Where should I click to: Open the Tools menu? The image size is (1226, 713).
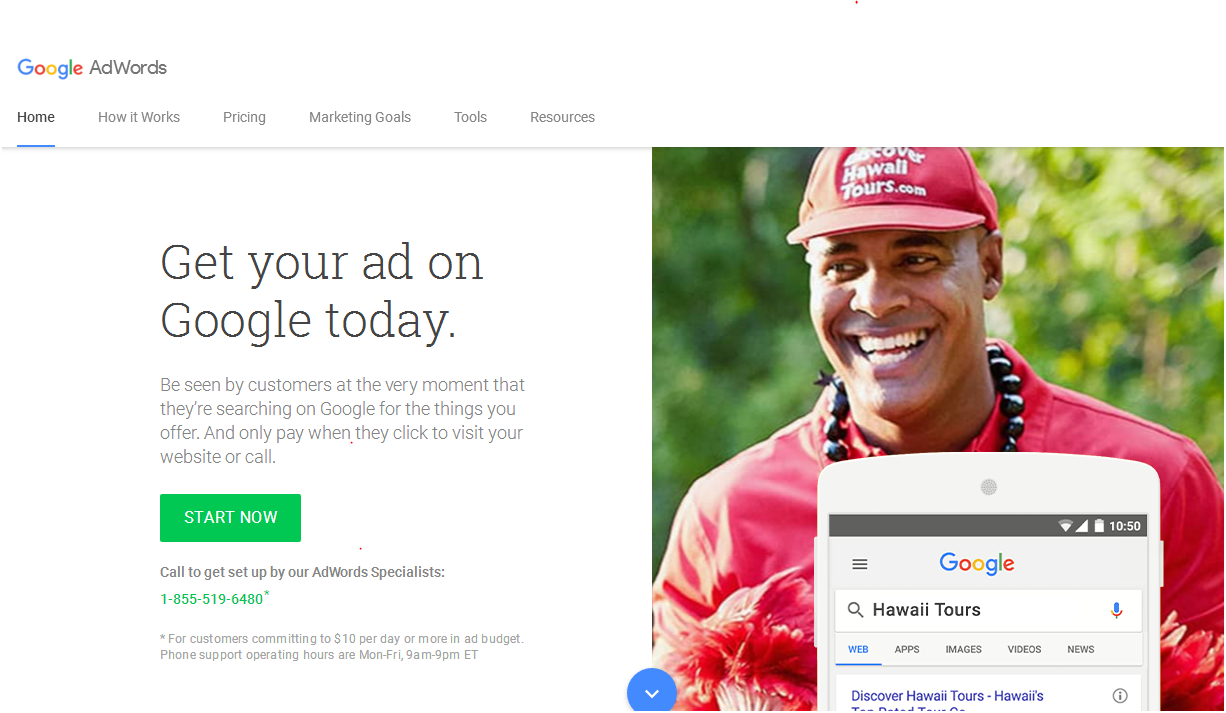(x=470, y=117)
